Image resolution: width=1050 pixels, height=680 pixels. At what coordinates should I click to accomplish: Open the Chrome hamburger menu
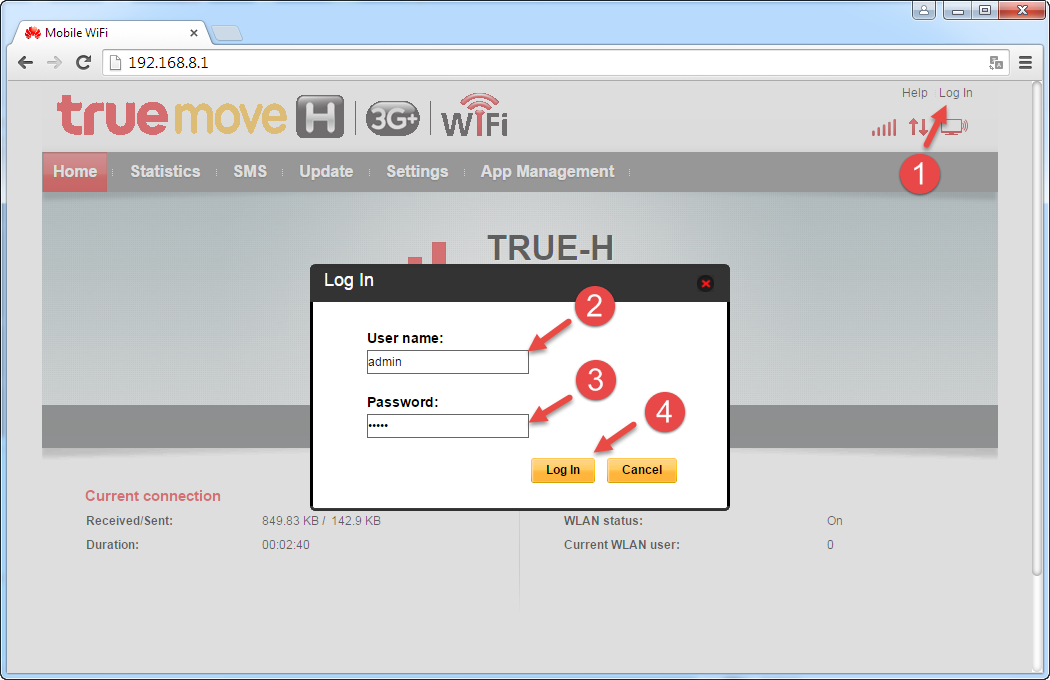tap(1025, 62)
